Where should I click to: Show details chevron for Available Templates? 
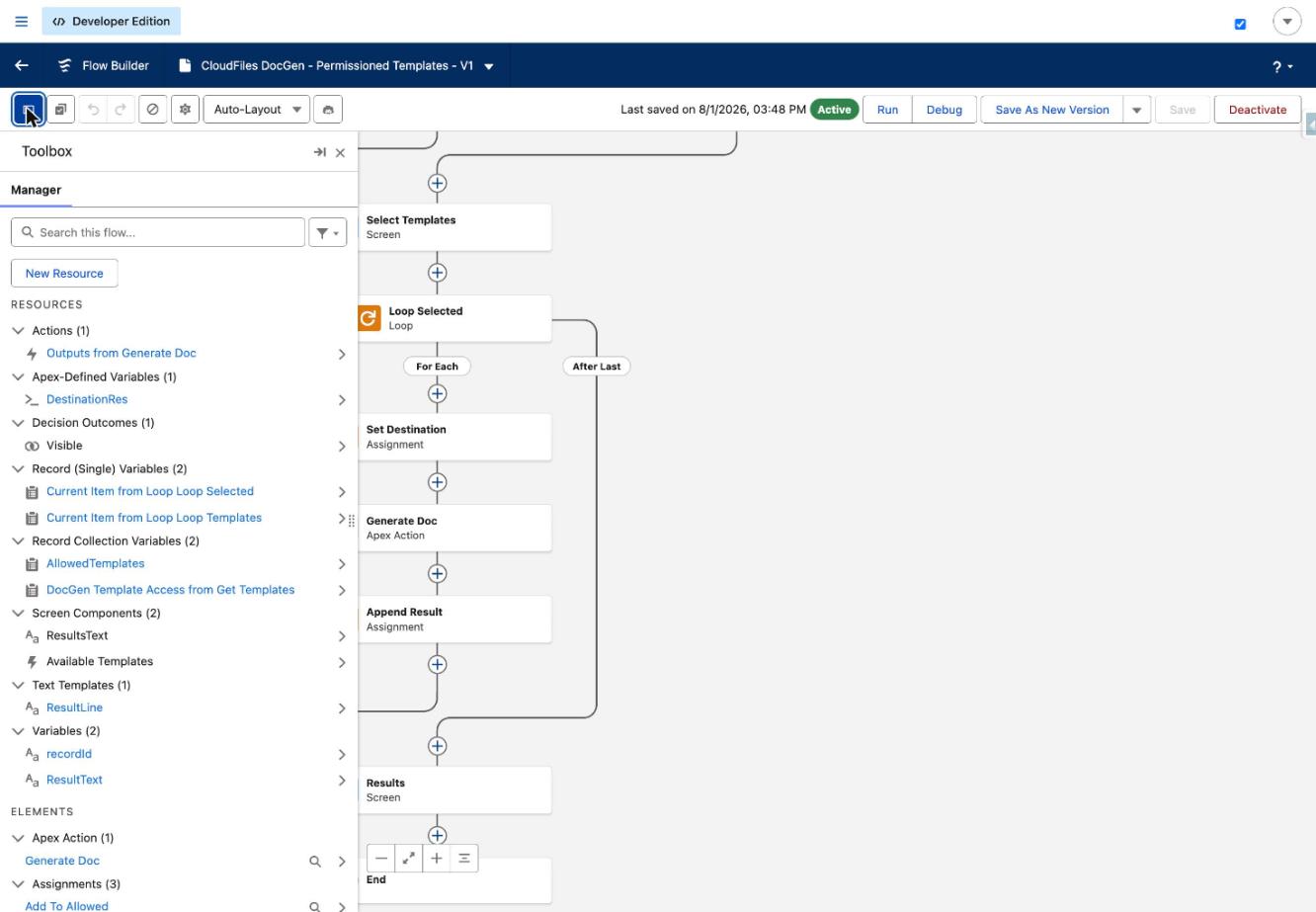(342, 662)
